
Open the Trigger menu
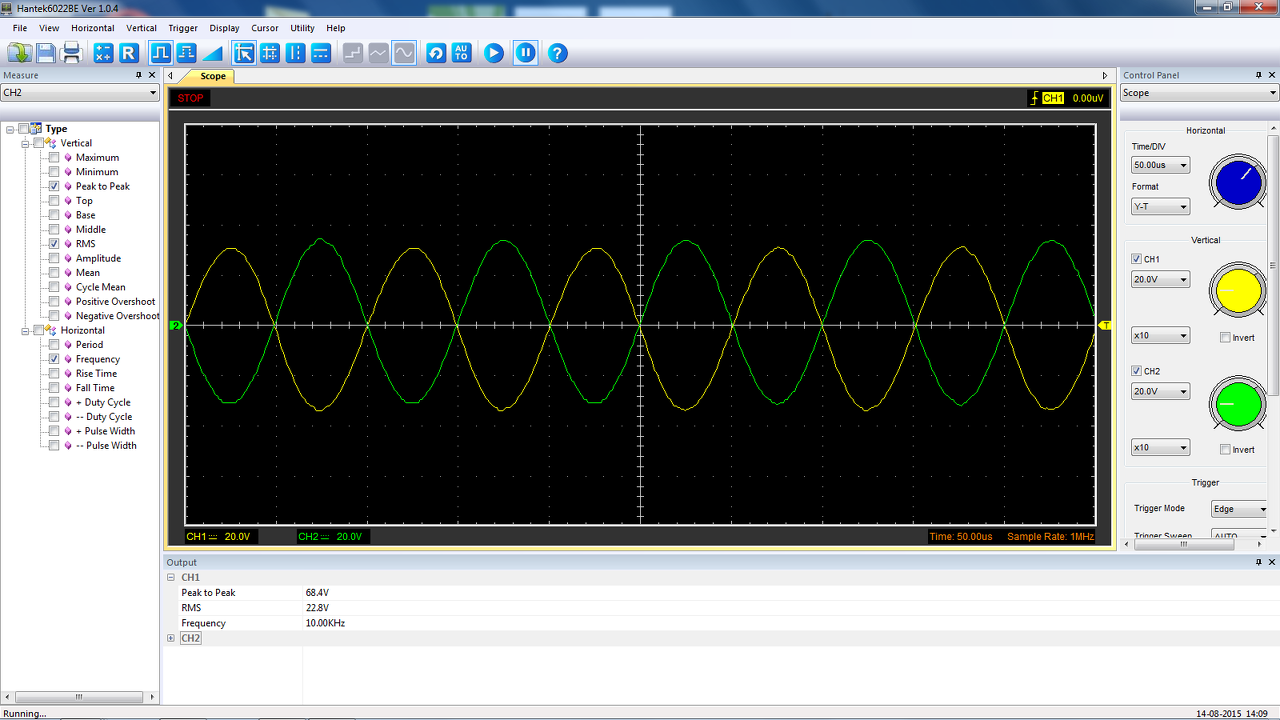[x=183, y=28]
